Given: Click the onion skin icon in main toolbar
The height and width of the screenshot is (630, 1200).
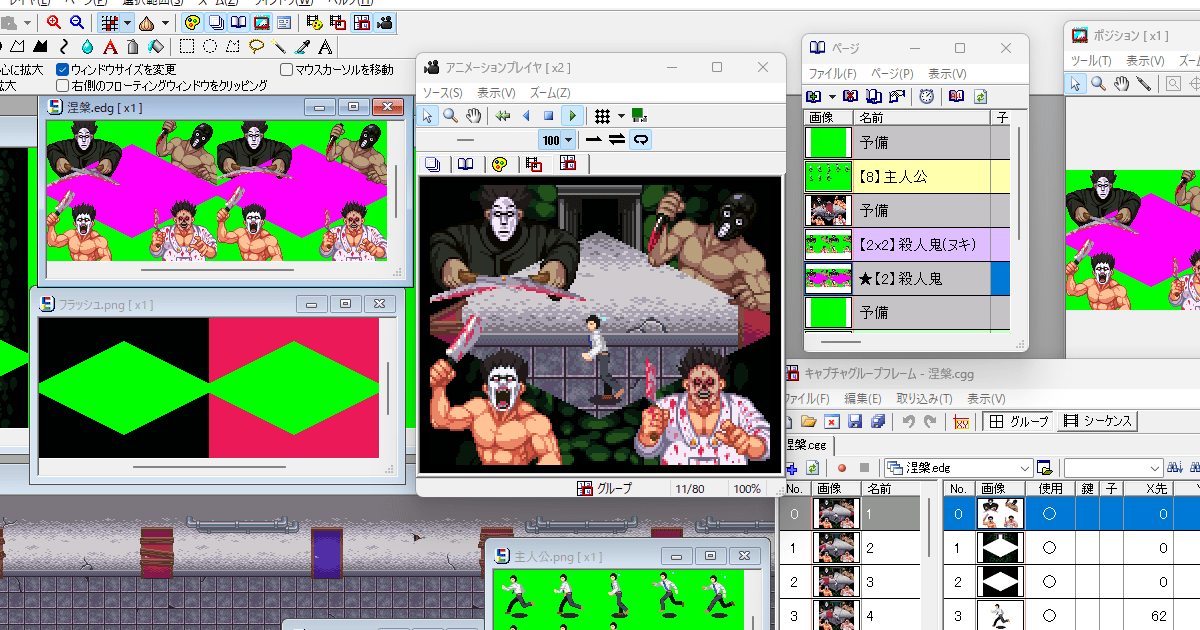Looking at the screenshot, I should [x=146, y=22].
